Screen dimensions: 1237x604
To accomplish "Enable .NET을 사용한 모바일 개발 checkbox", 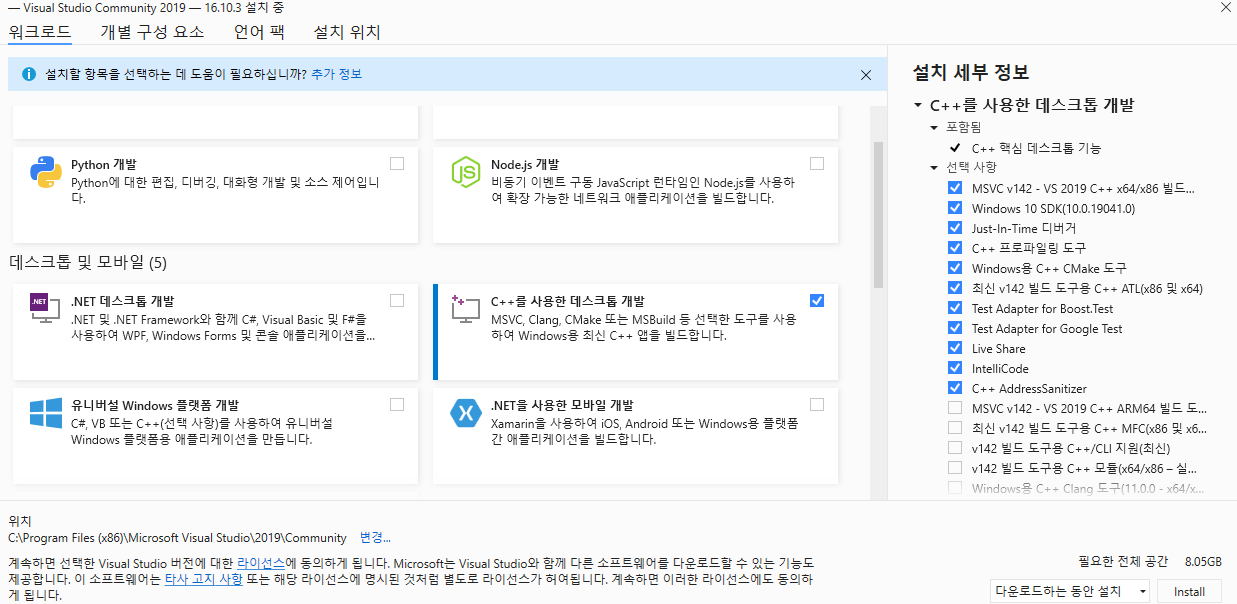I will 817,404.
